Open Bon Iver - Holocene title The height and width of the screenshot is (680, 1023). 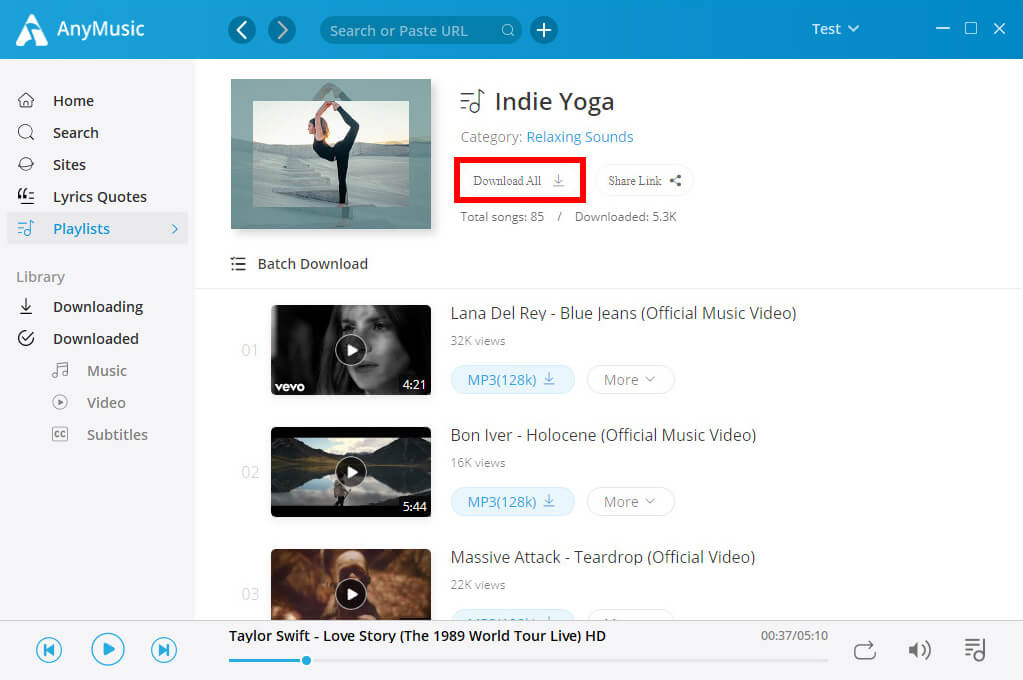click(603, 435)
